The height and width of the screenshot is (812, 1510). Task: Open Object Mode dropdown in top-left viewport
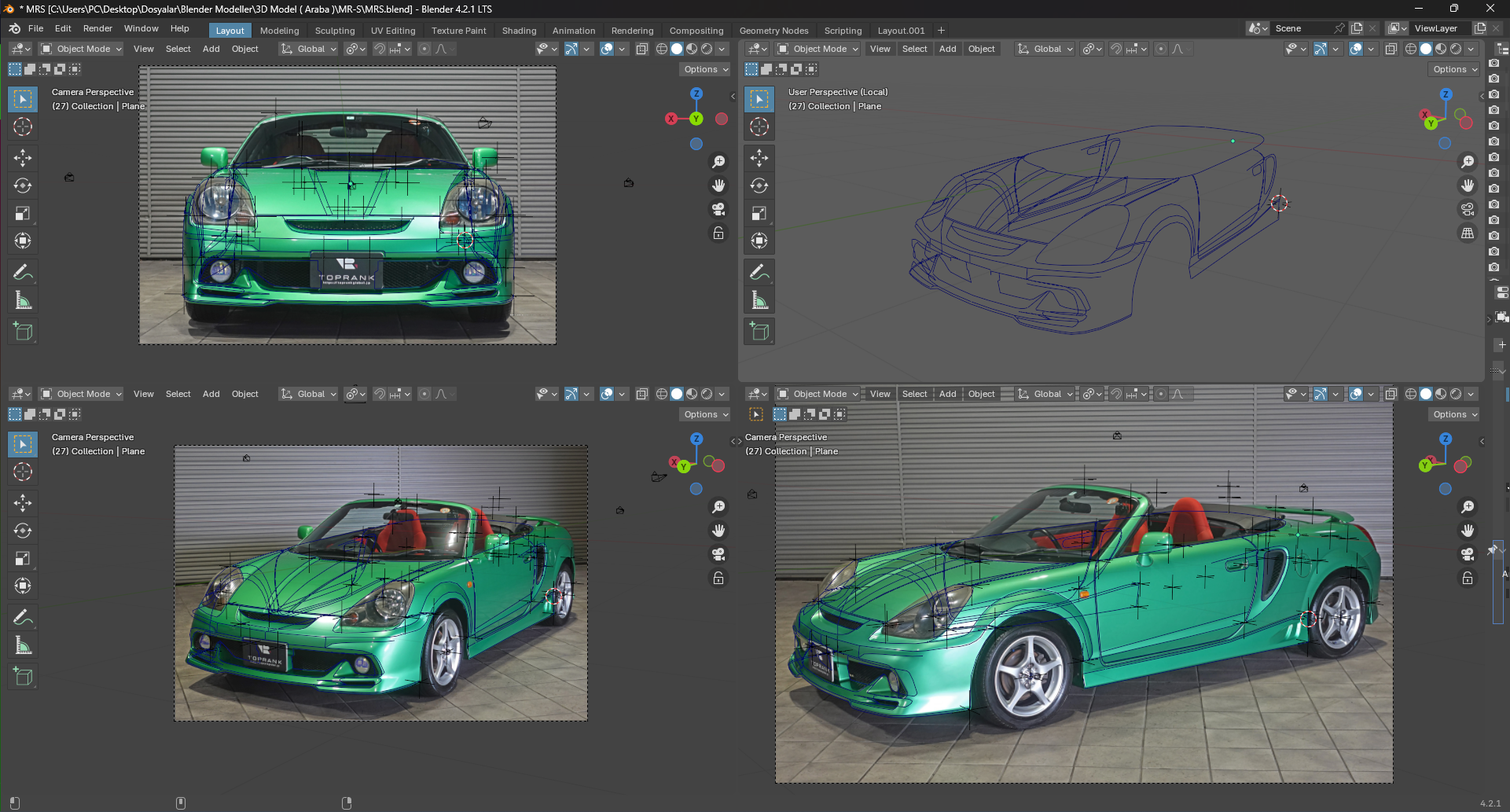point(82,49)
